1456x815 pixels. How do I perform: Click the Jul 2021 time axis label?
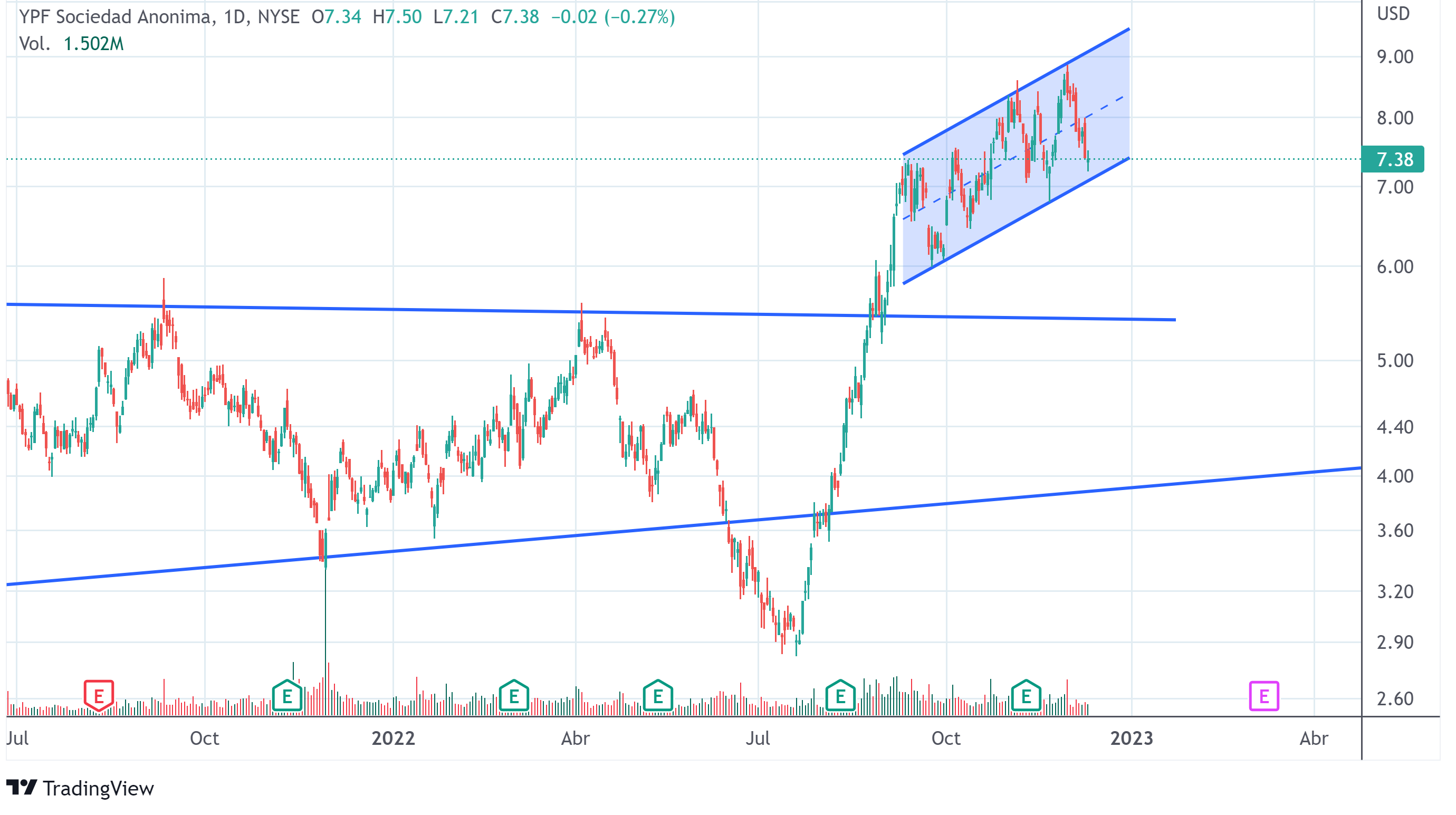tap(17, 738)
